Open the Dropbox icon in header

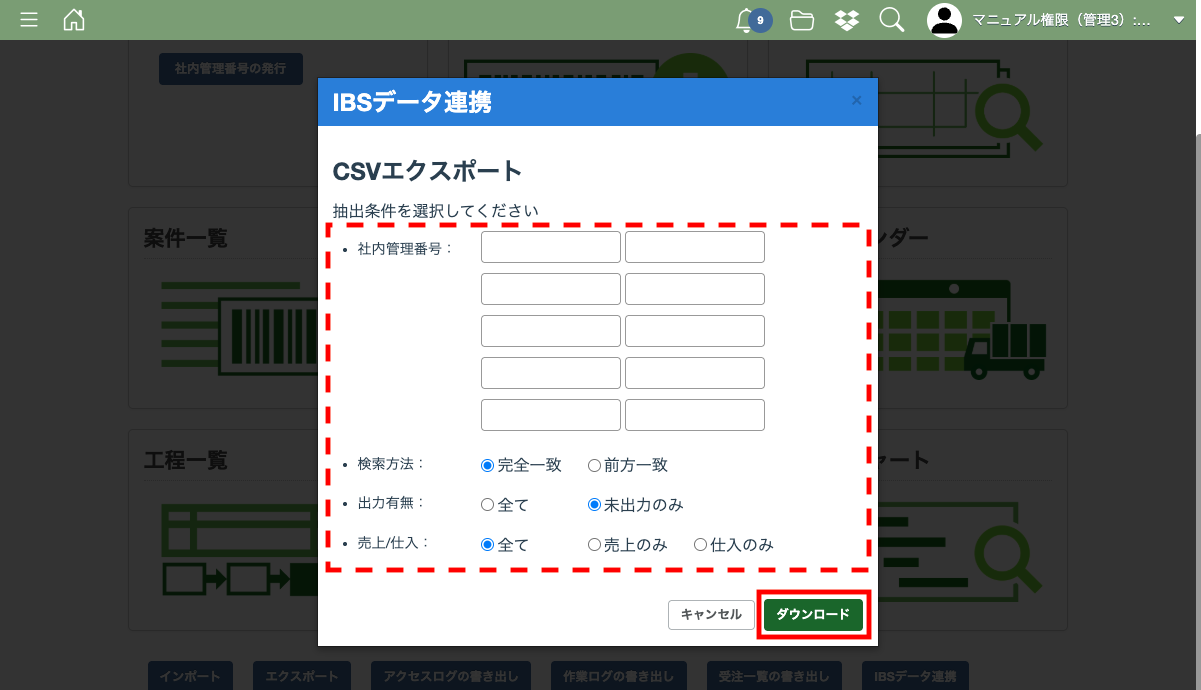[846, 20]
